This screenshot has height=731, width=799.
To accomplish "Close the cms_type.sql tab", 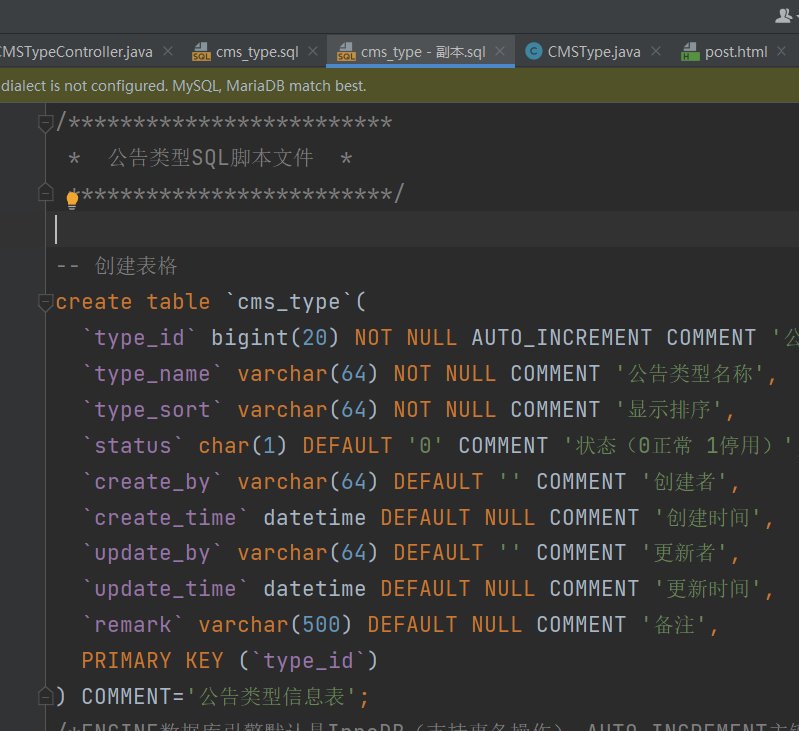I will click(x=313, y=51).
